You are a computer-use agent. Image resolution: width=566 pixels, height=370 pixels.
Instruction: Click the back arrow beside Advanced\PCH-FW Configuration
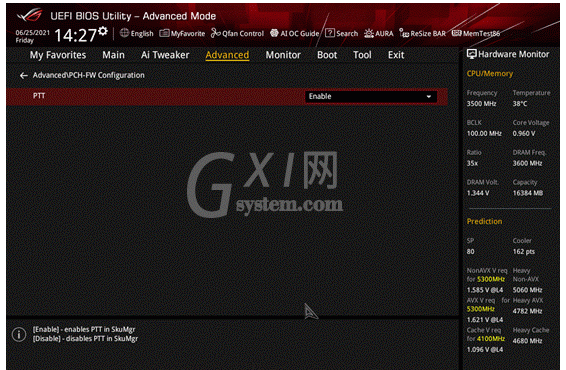(24, 75)
